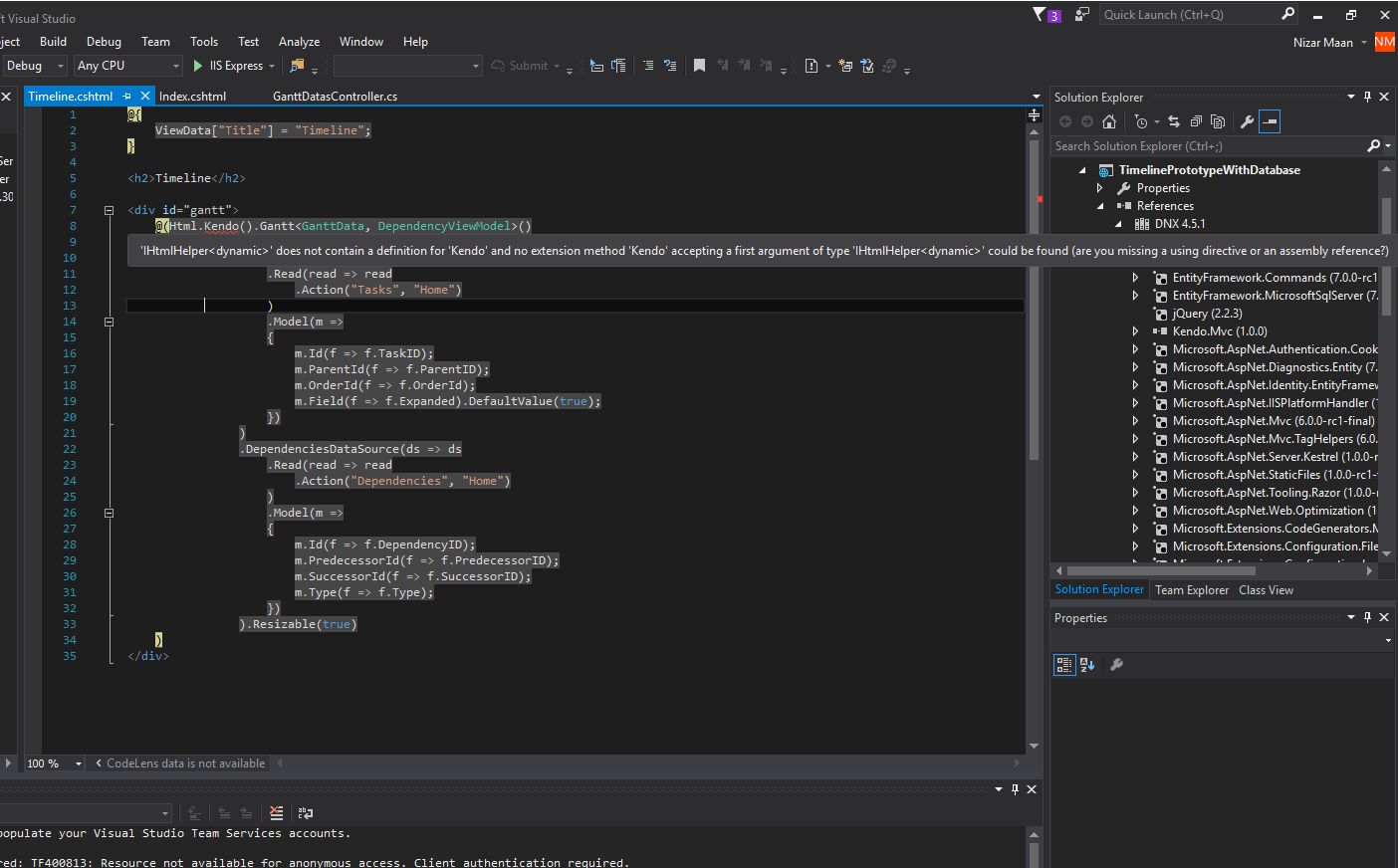Screen dimensions: 1398x868
Task: Switch to Team Explorer panel tab
Action: tap(1191, 590)
